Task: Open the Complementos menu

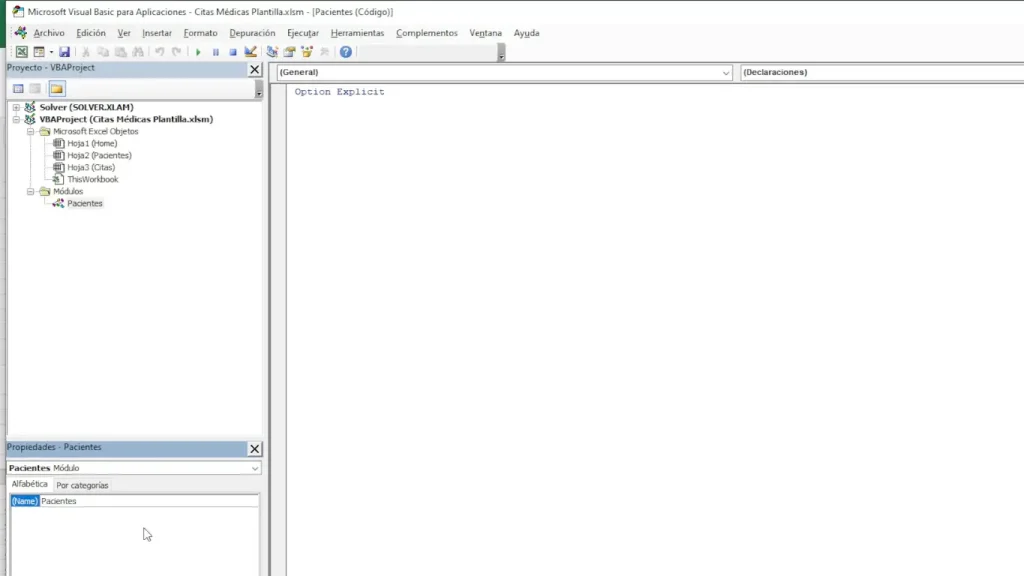Action: click(x=426, y=33)
